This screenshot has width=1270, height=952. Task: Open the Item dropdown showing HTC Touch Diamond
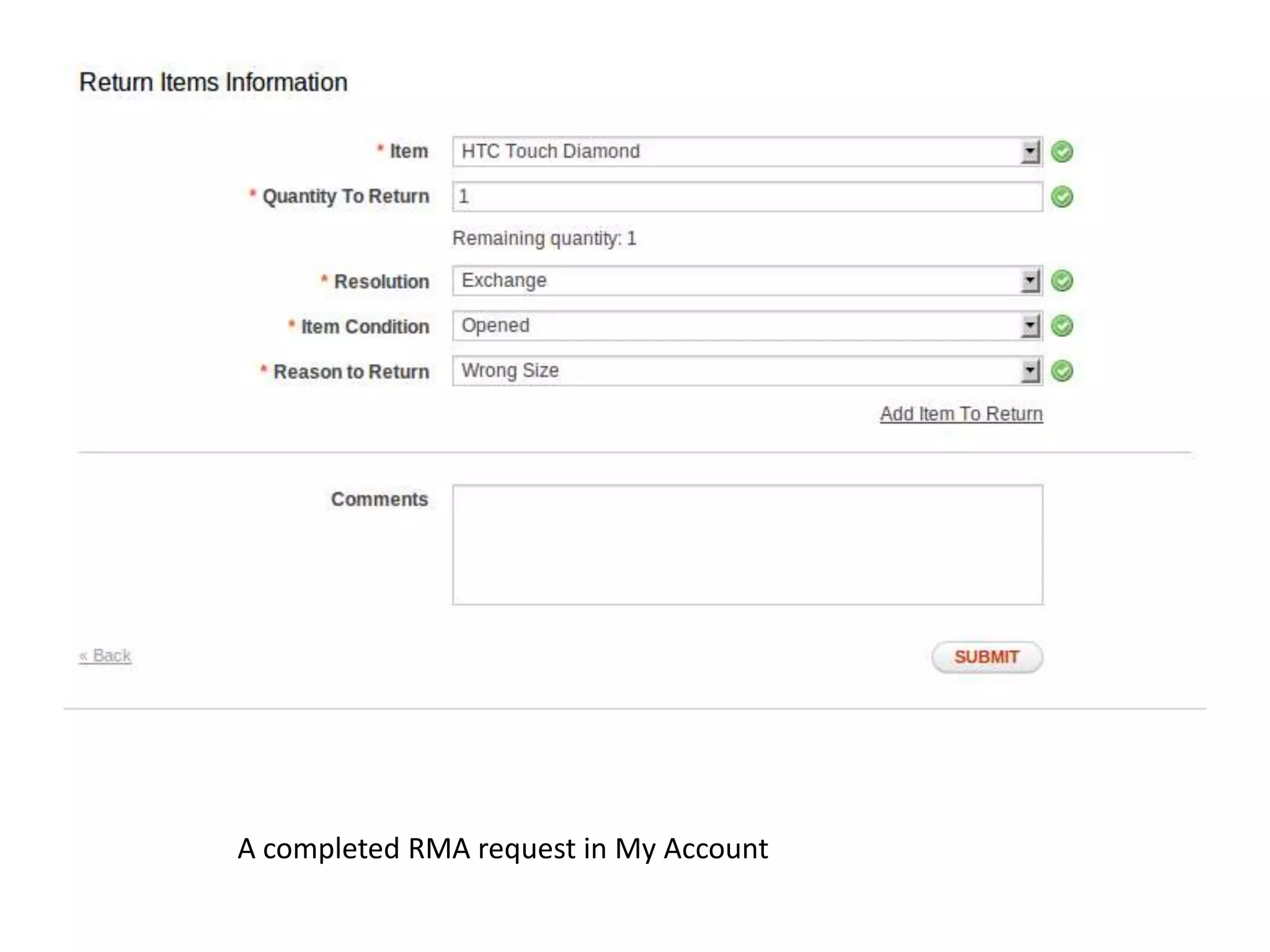747,152
